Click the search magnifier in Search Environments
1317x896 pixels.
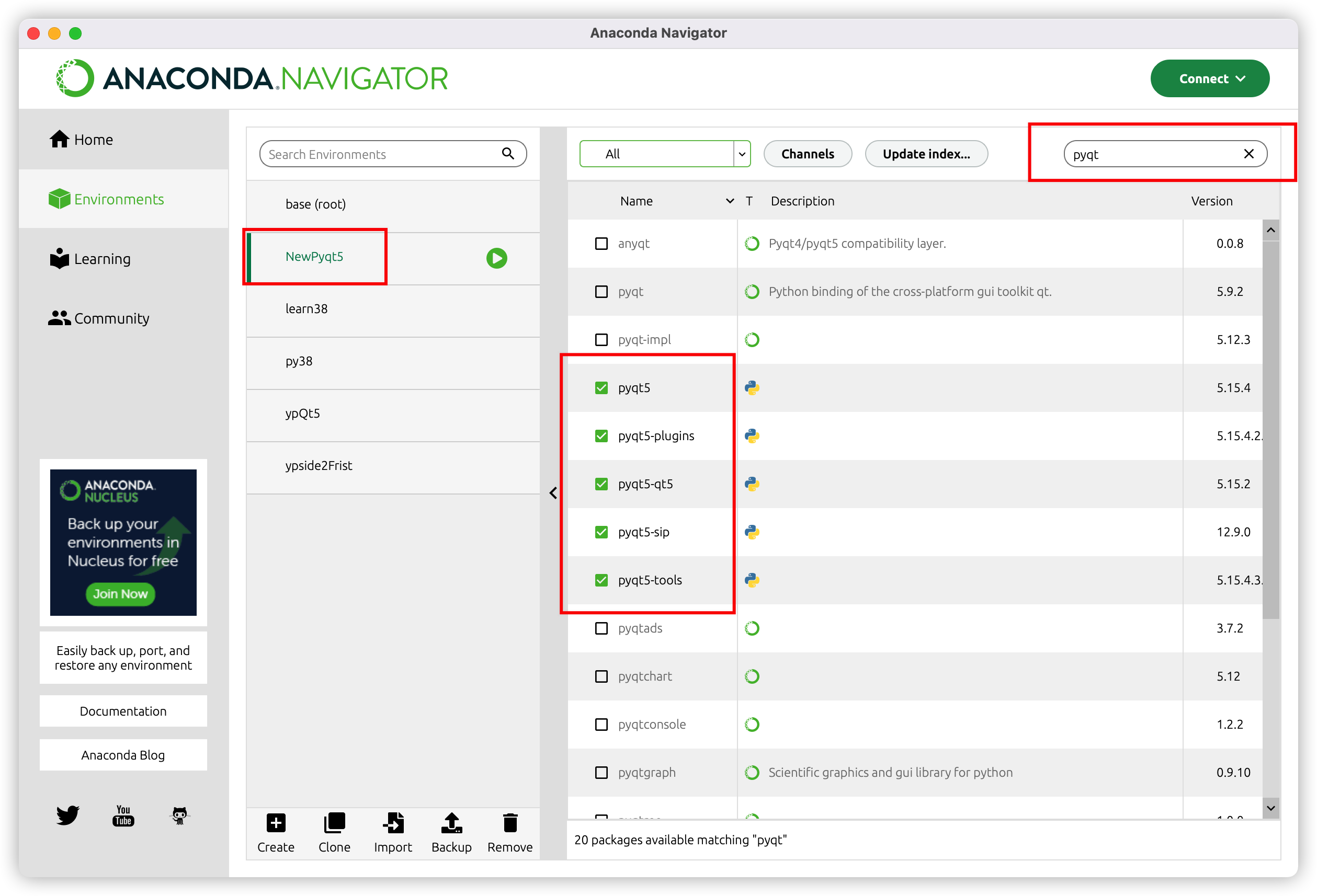[508, 154]
